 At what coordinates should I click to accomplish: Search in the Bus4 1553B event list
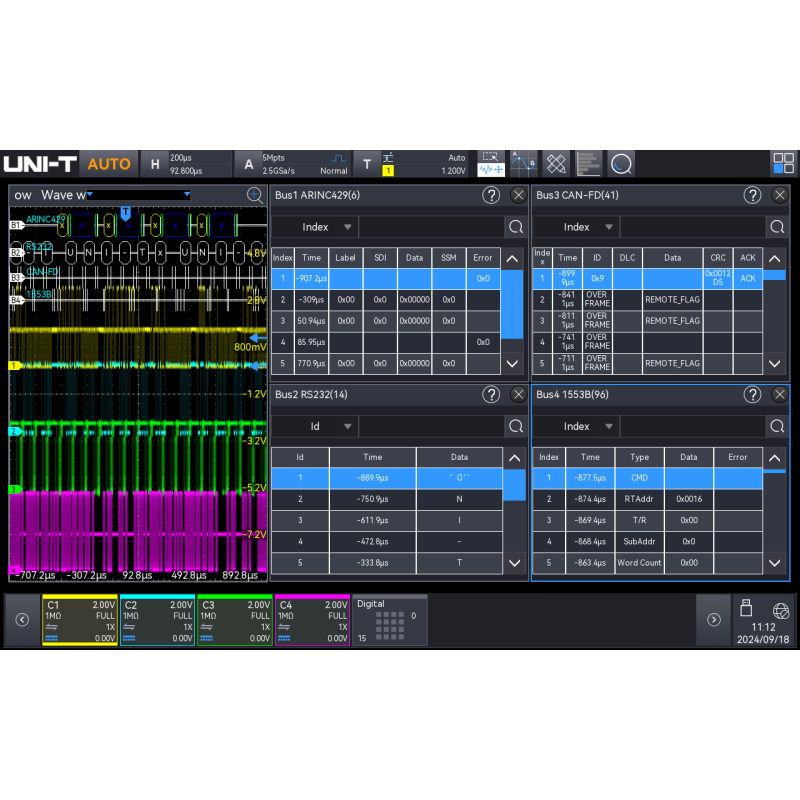point(777,426)
